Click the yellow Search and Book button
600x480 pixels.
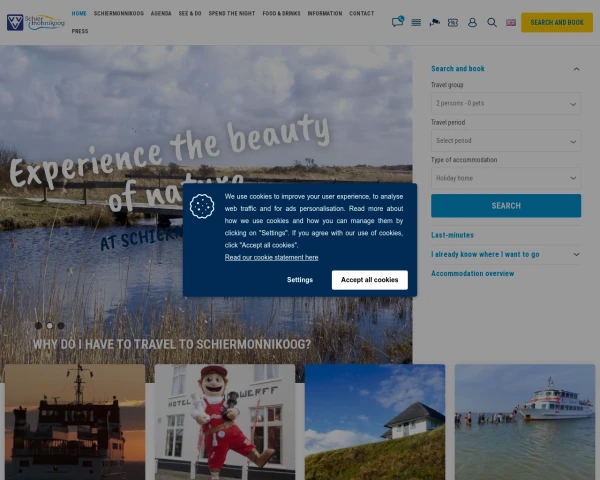point(557,23)
